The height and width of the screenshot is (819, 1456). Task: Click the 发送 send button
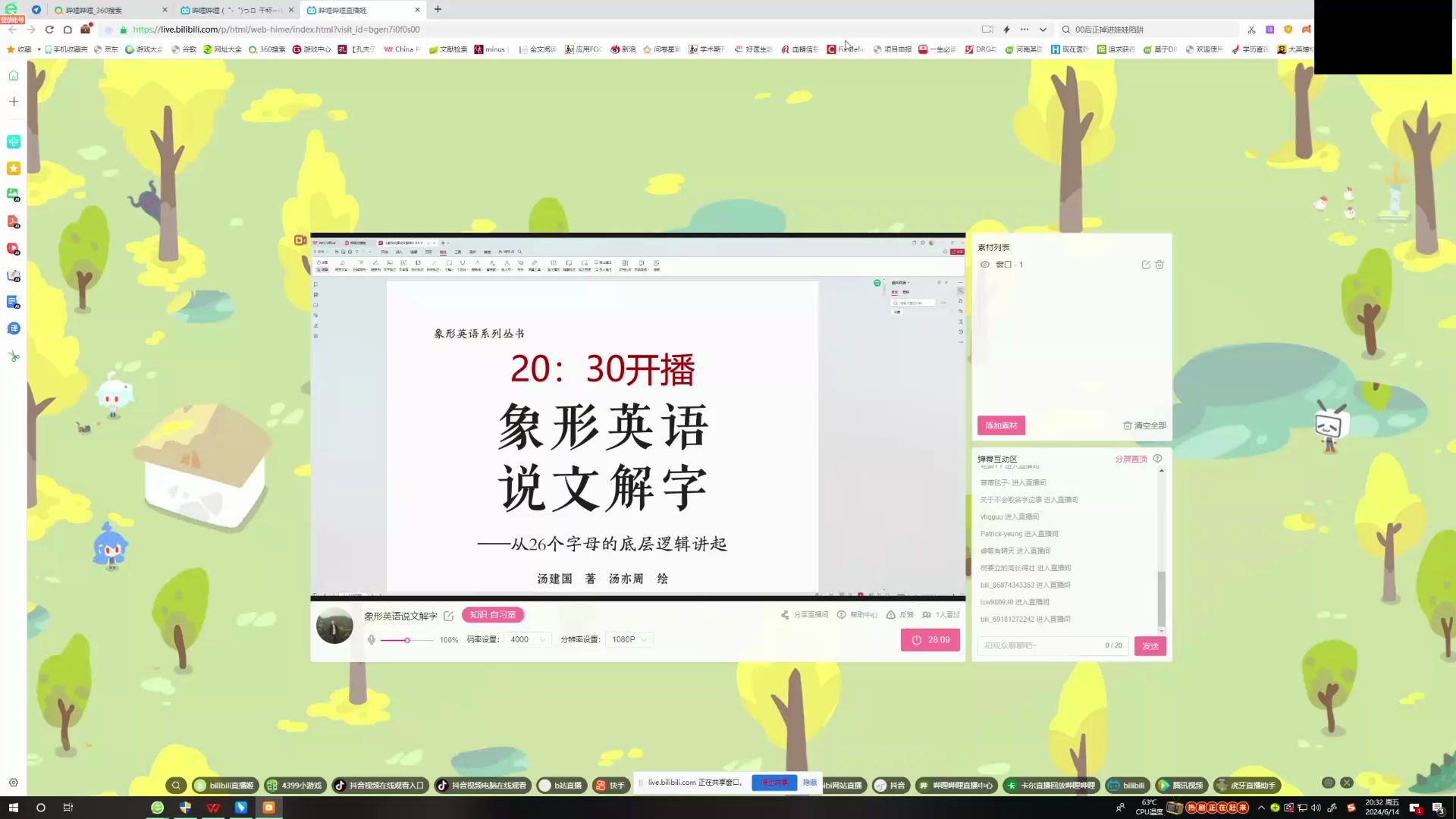(x=1150, y=646)
